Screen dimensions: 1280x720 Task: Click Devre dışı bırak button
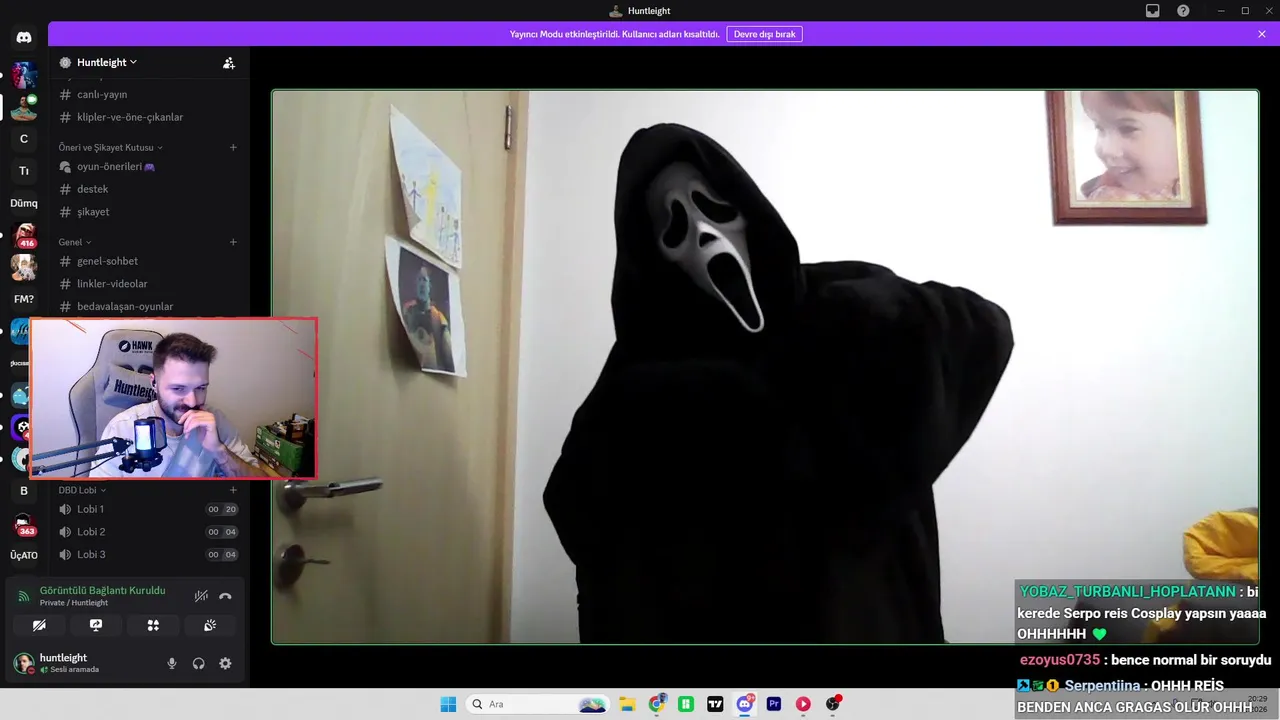(764, 34)
